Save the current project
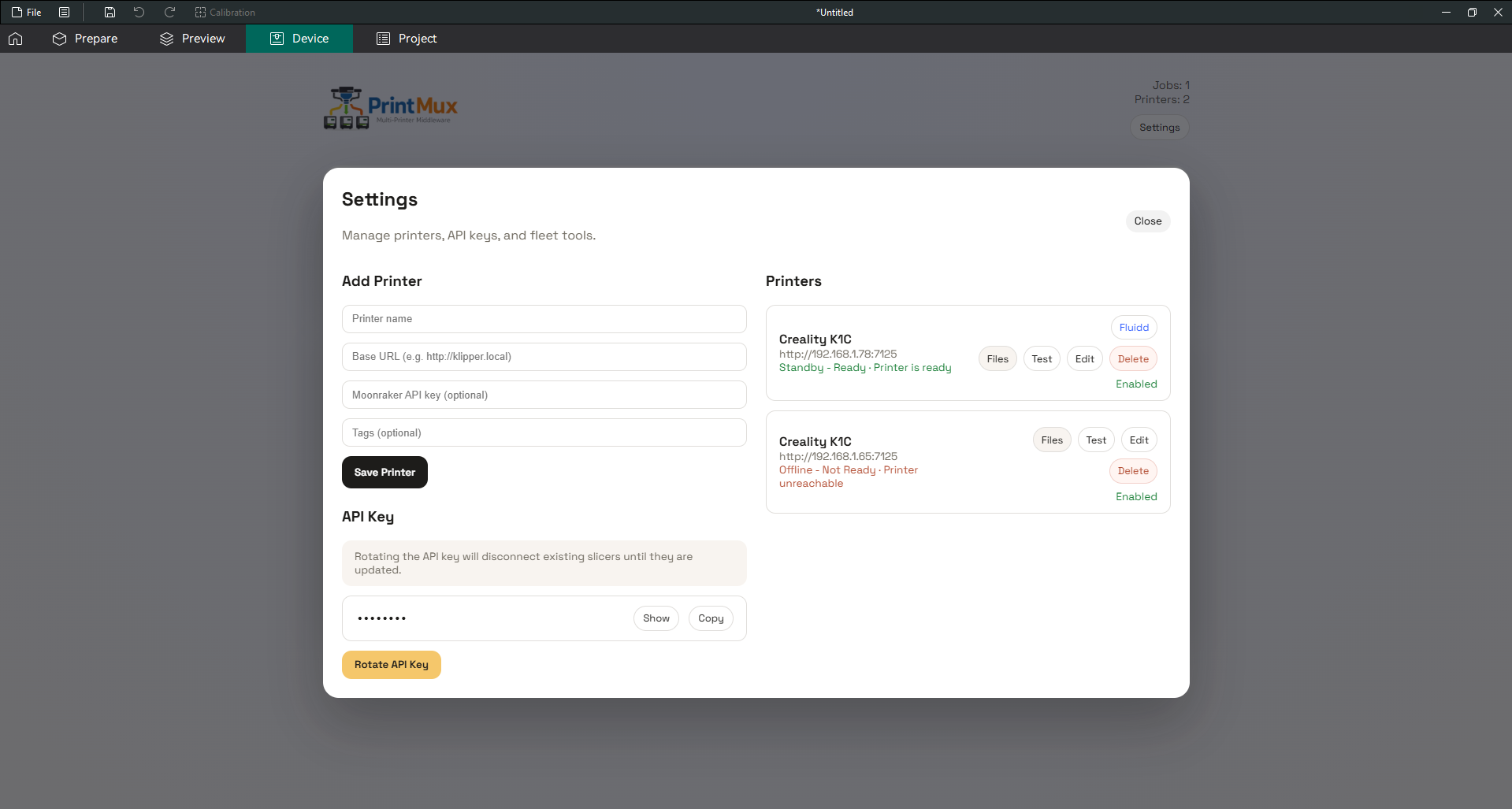 click(110, 12)
